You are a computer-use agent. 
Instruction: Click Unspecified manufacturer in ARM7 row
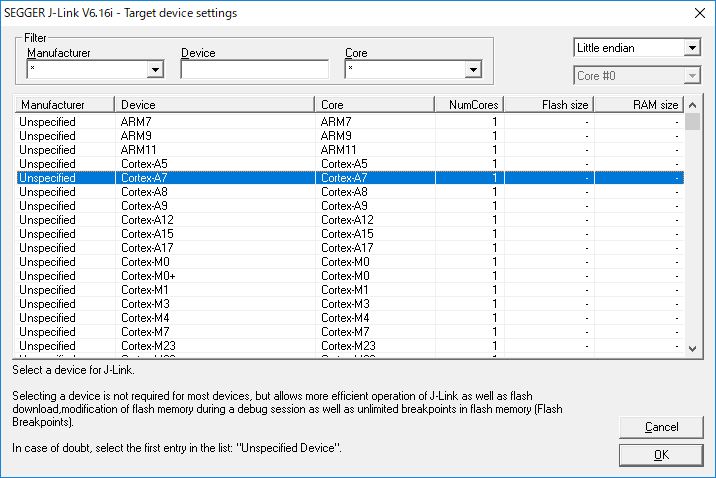point(47,122)
